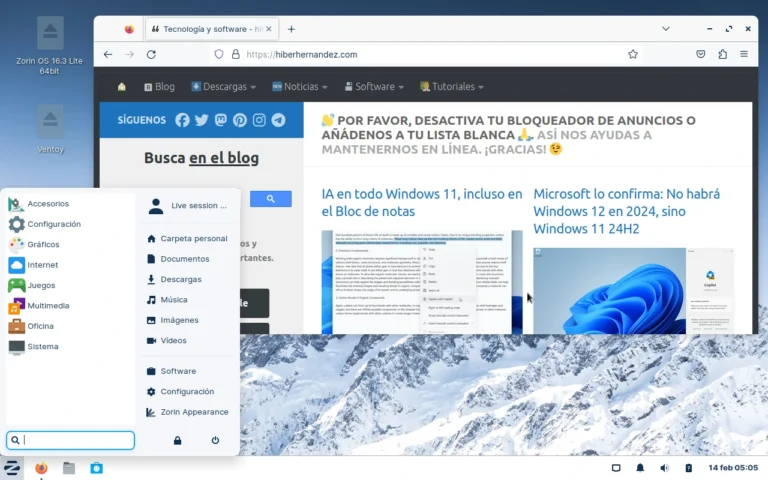Open the article about IA en Windows 11
The image size is (768, 480).
(421, 203)
